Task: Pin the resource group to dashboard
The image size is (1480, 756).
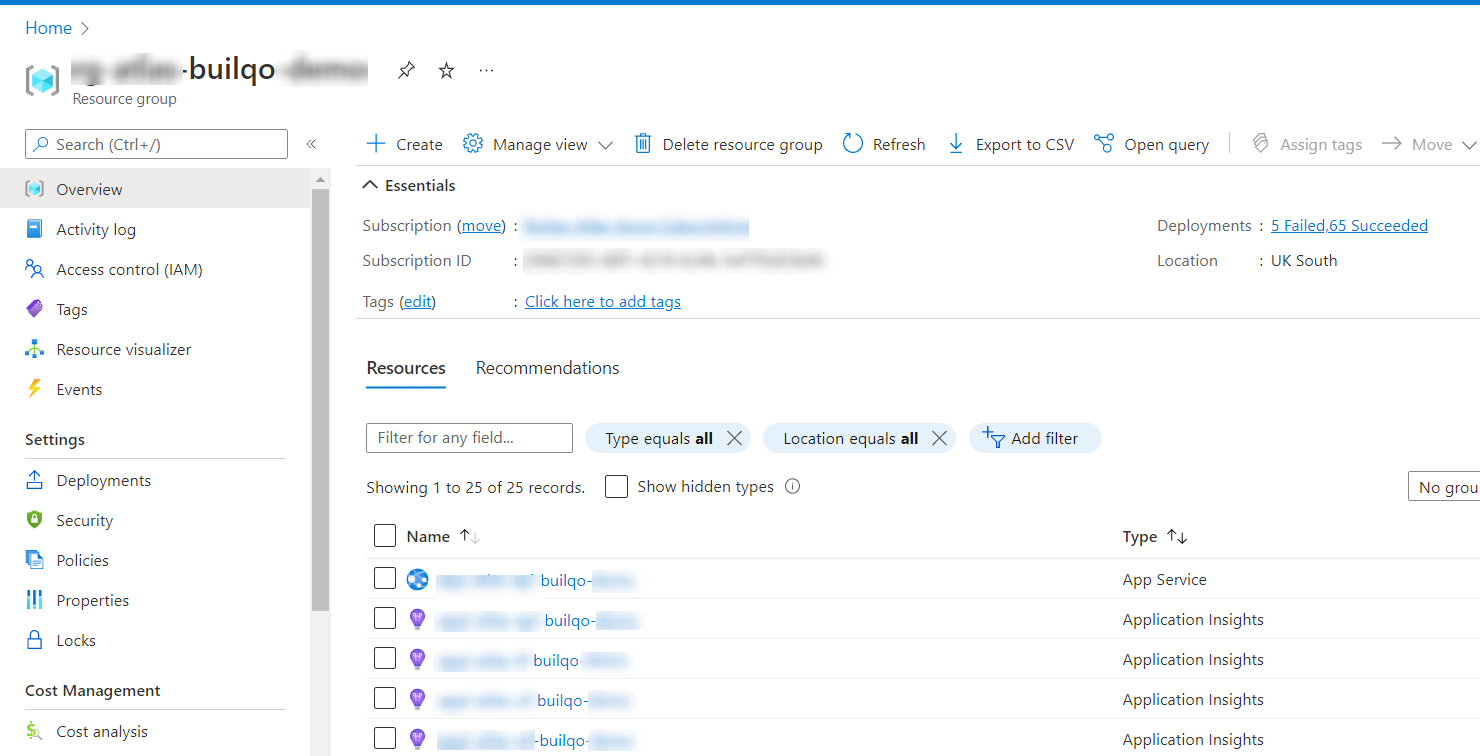Action: (406, 71)
